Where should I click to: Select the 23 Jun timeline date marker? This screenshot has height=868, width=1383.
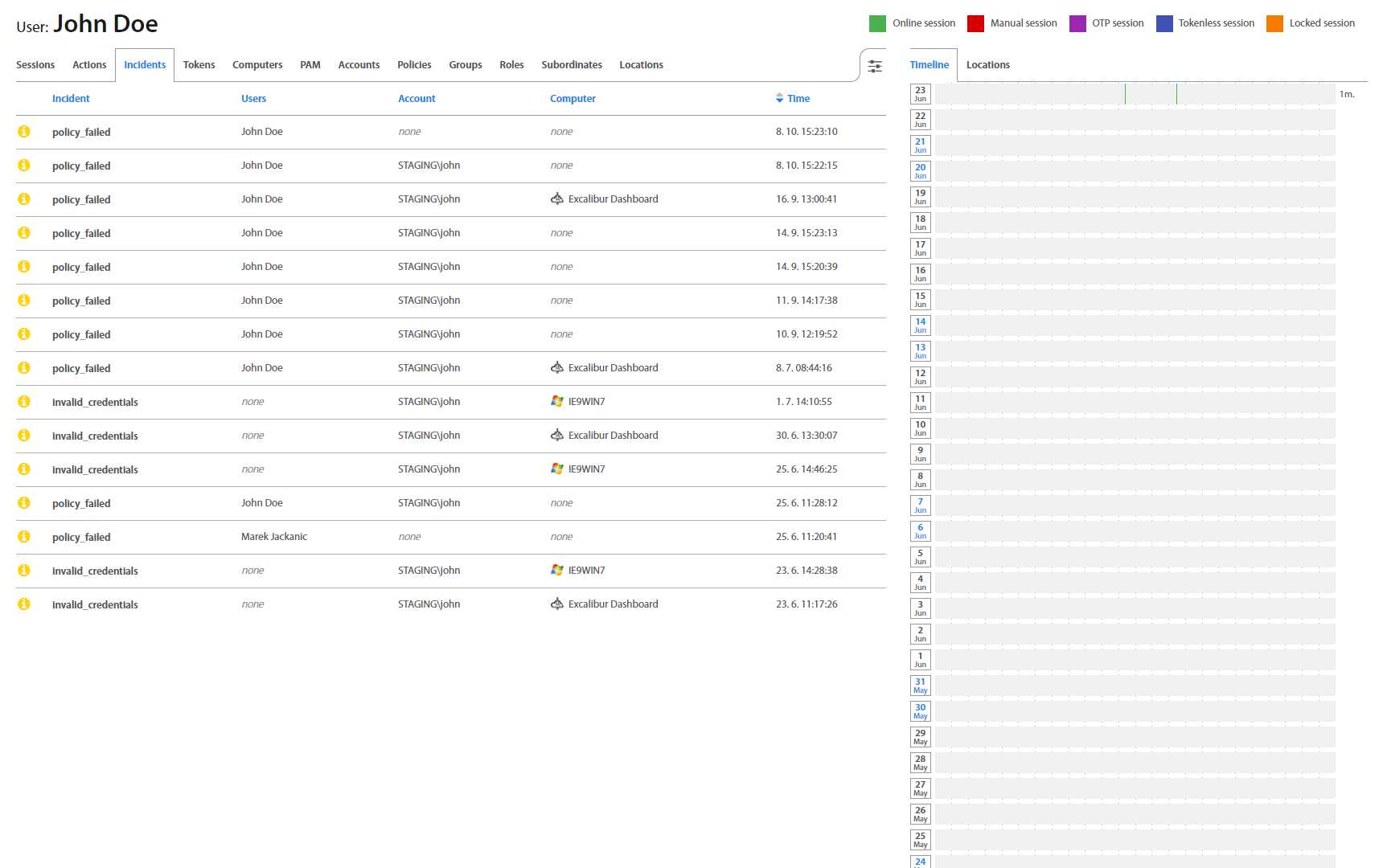[920, 94]
